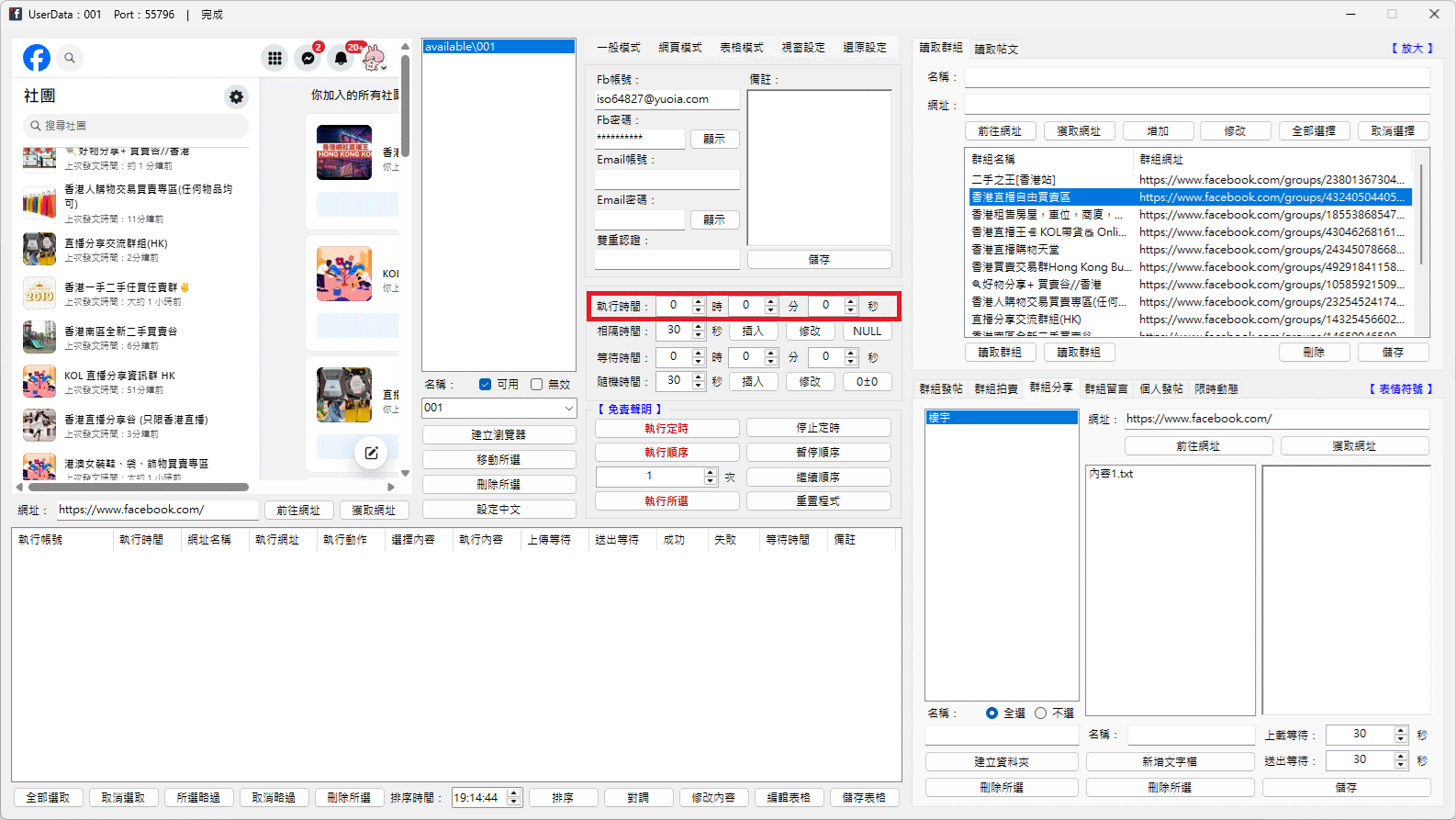Adjust the 執行時間 seconds stepper

click(x=851, y=306)
